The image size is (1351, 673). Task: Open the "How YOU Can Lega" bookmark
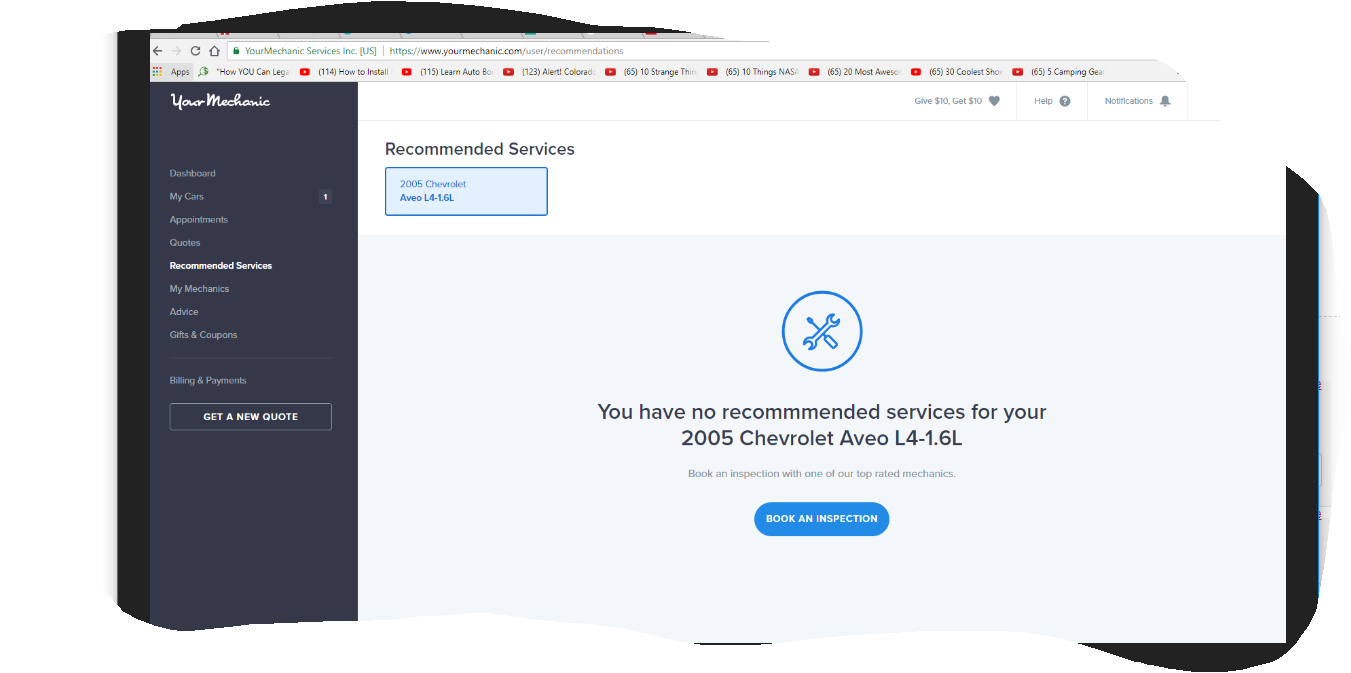[244, 72]
